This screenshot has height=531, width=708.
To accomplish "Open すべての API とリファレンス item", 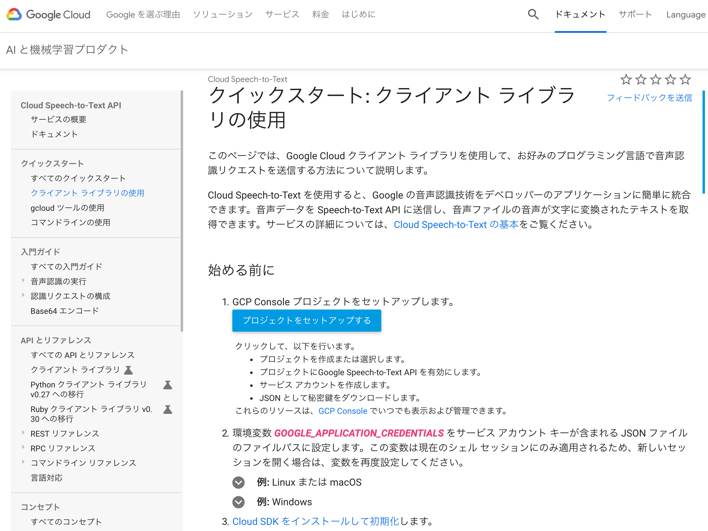I will pyautogui.click(x=83, y=355).
